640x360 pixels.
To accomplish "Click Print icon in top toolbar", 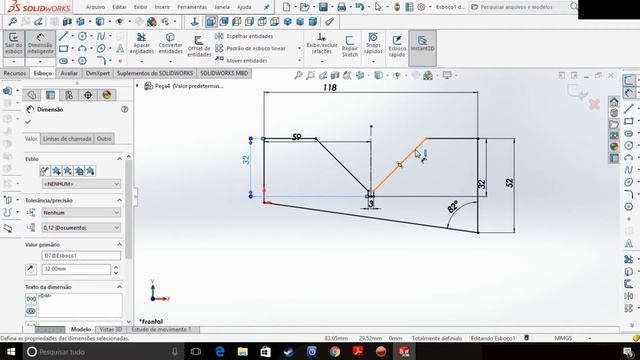I will point(341,7).
